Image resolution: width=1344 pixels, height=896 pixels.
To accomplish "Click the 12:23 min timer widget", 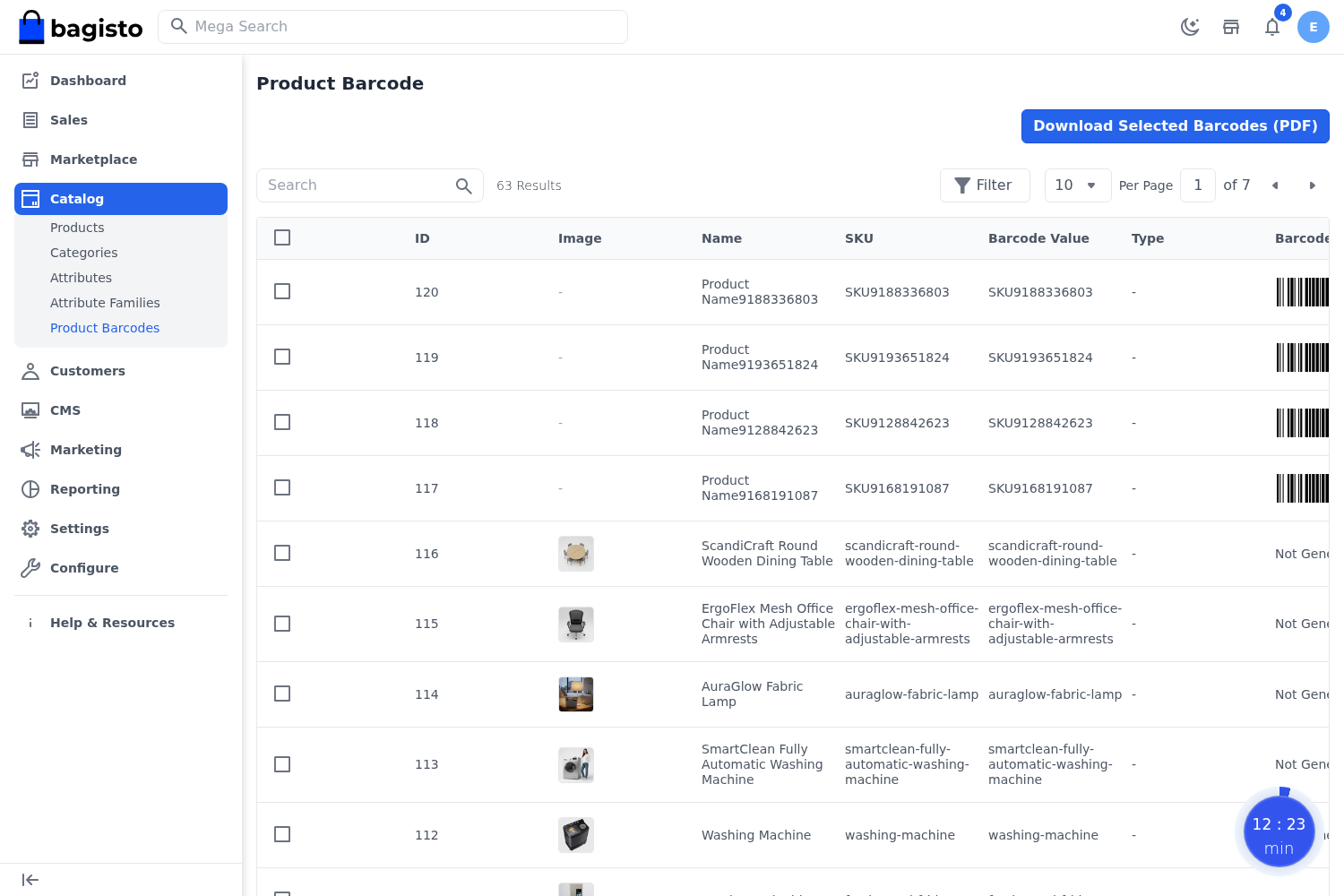I will 1279,832.
